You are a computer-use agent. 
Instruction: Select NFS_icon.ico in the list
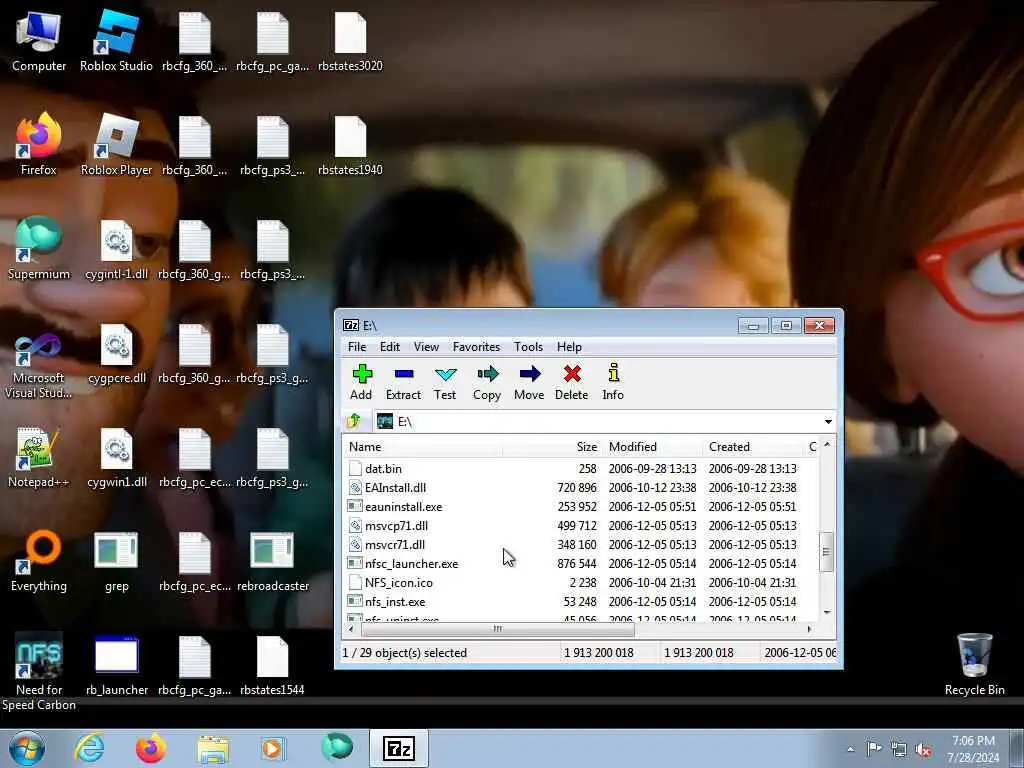(x=581, y=583)
